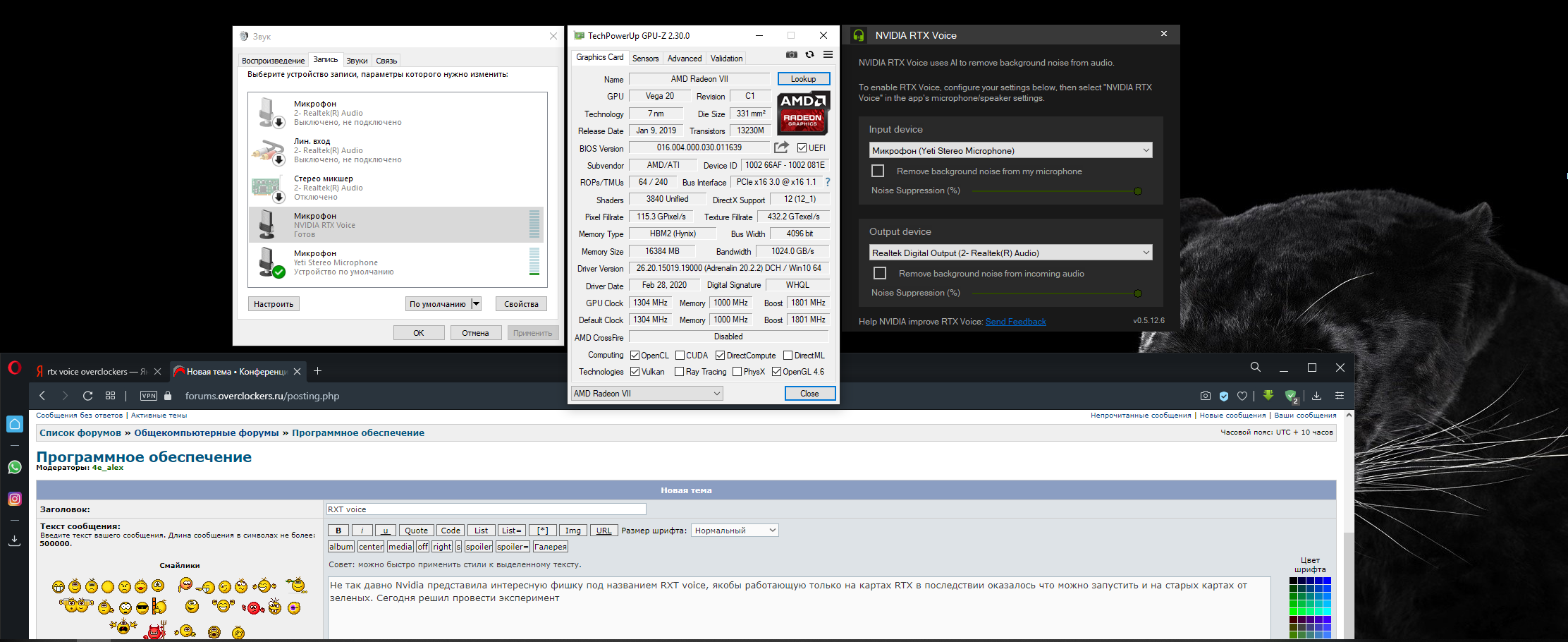Viewport: 1568px width, 642px height.
Task: Click green download arrow extension icon
Action: [x=1268, y=395]
